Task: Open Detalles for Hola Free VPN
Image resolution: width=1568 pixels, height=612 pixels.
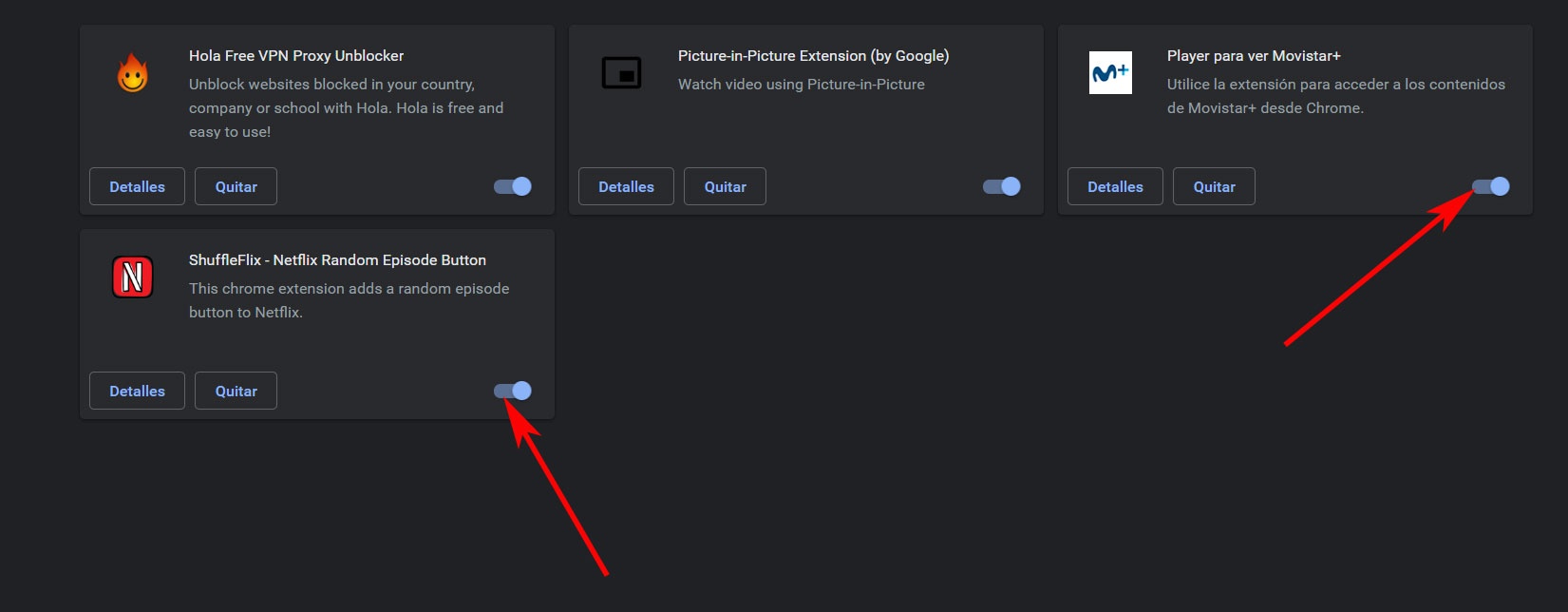Action: 137,186
